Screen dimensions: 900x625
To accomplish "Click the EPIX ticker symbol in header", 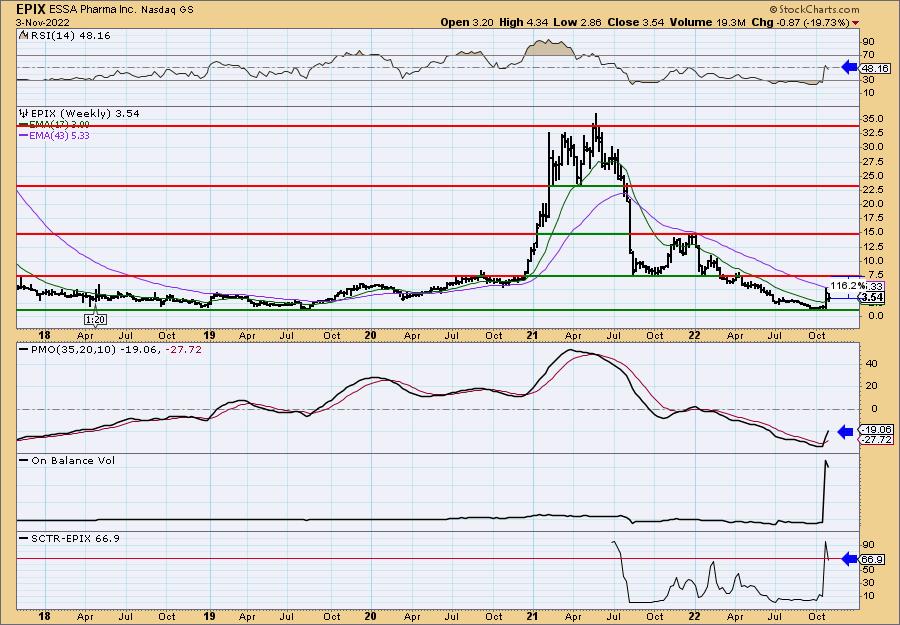I will (x=30, y=9).
